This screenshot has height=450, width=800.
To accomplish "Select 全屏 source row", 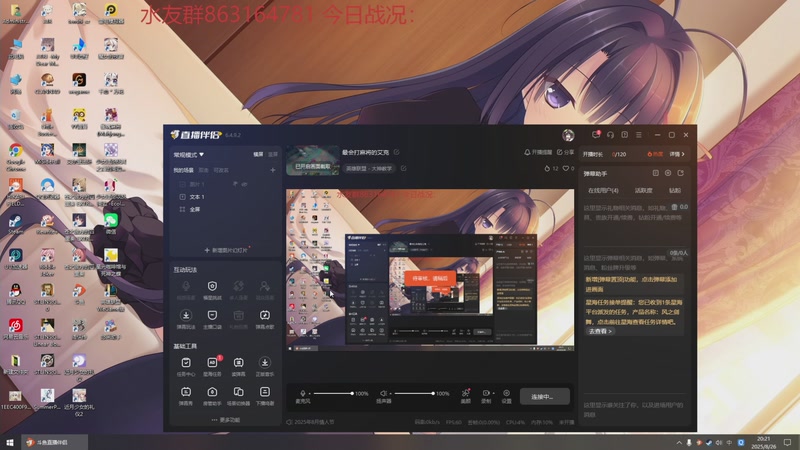I will pyautogui.click(x=227, y=209).
